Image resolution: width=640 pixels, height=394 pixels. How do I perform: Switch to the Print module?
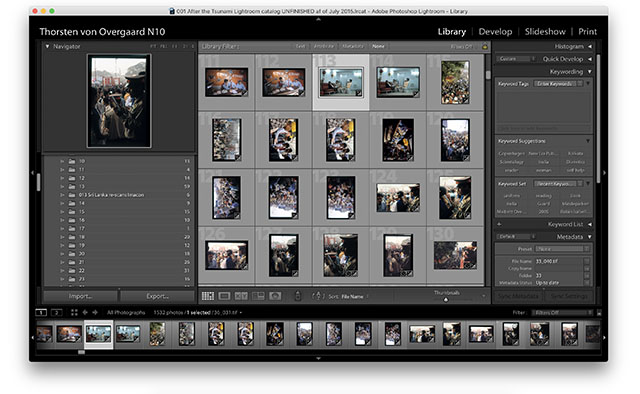point(587,32)
